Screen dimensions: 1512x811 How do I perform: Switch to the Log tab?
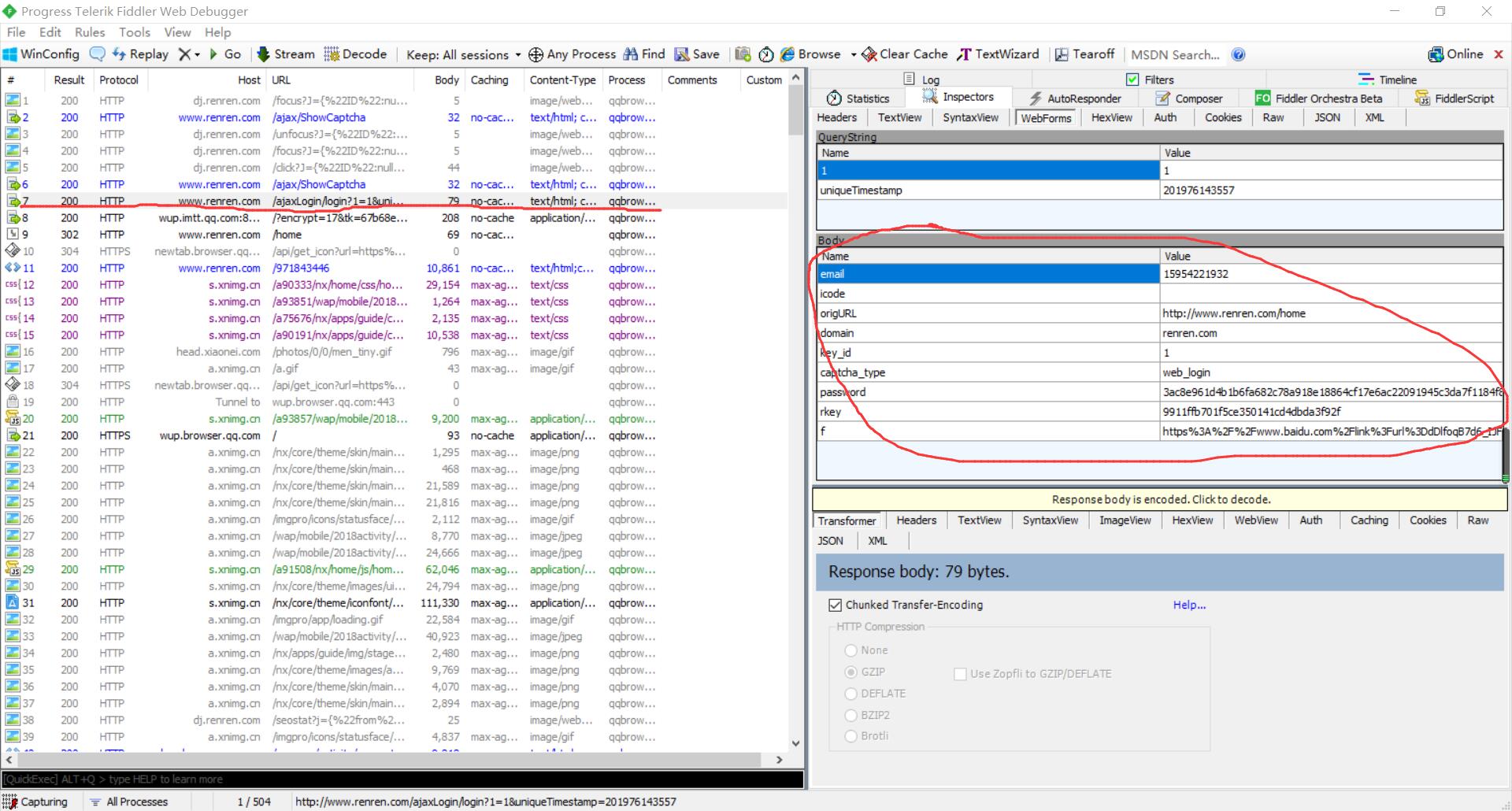[x=921, y=80]
